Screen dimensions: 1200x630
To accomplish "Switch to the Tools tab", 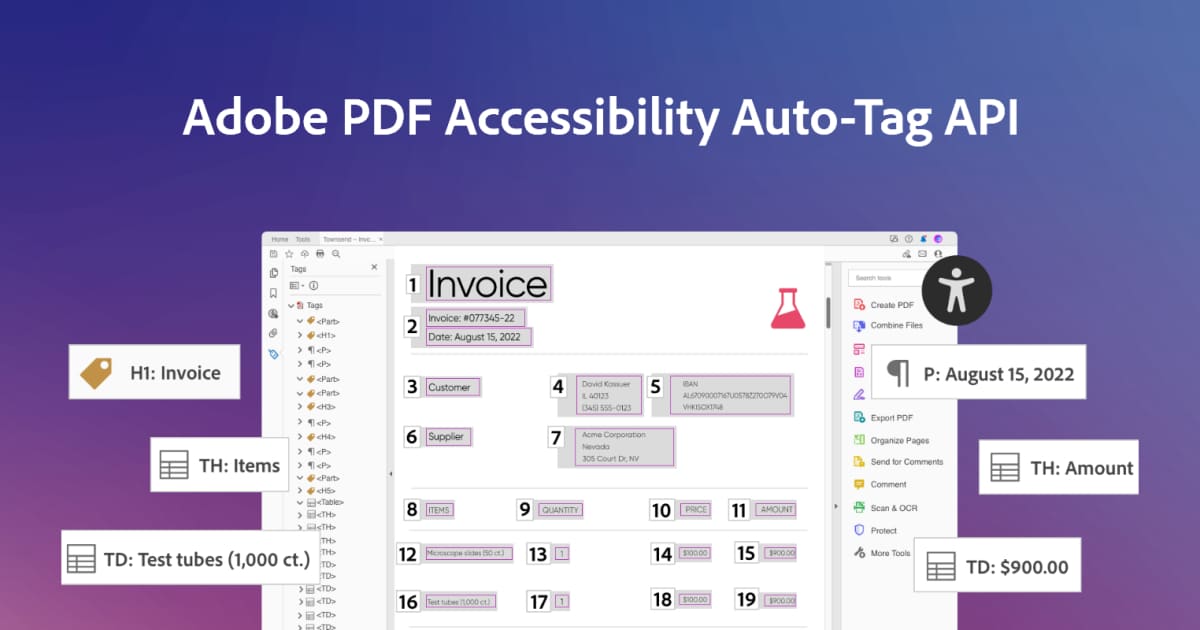I will (302, 240).
